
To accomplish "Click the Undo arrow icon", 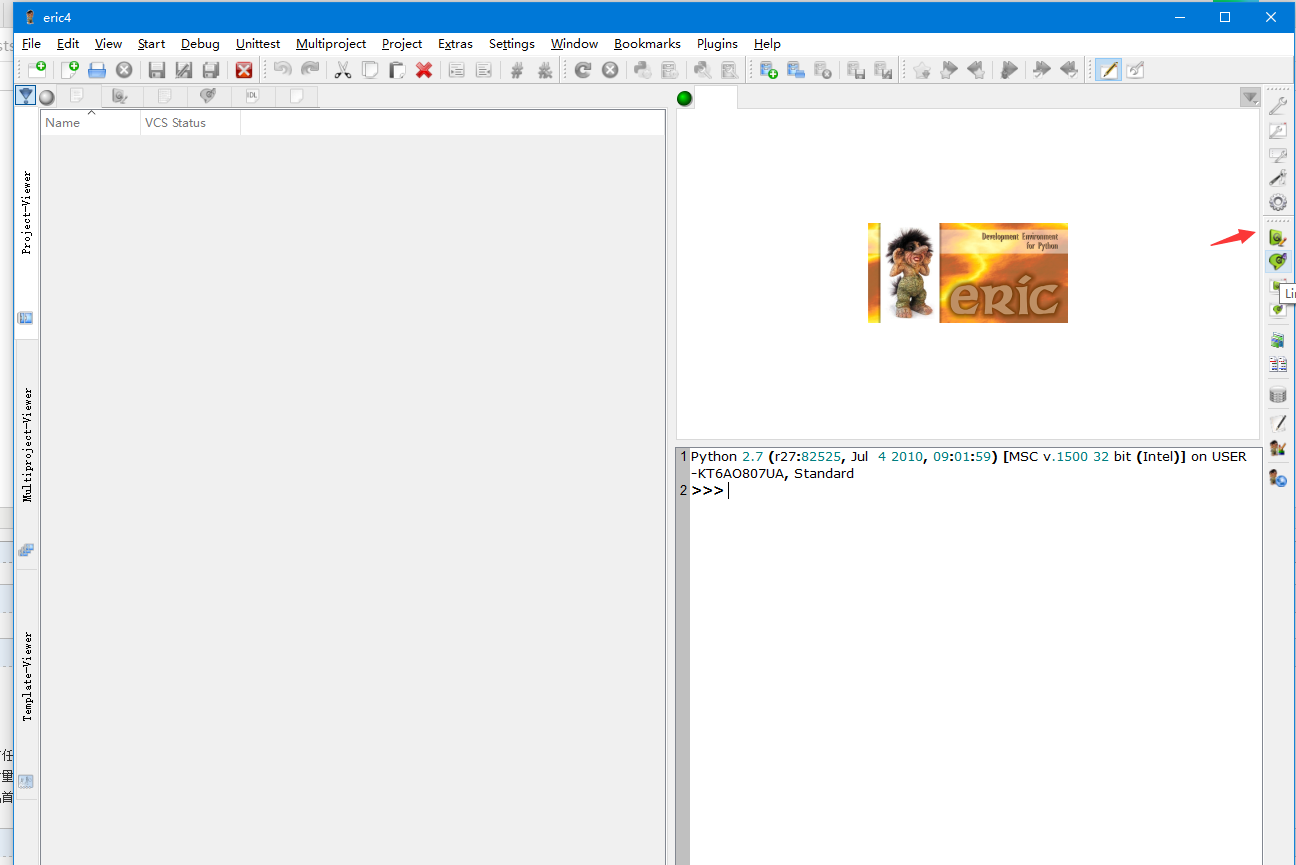I will pos(283,70).
